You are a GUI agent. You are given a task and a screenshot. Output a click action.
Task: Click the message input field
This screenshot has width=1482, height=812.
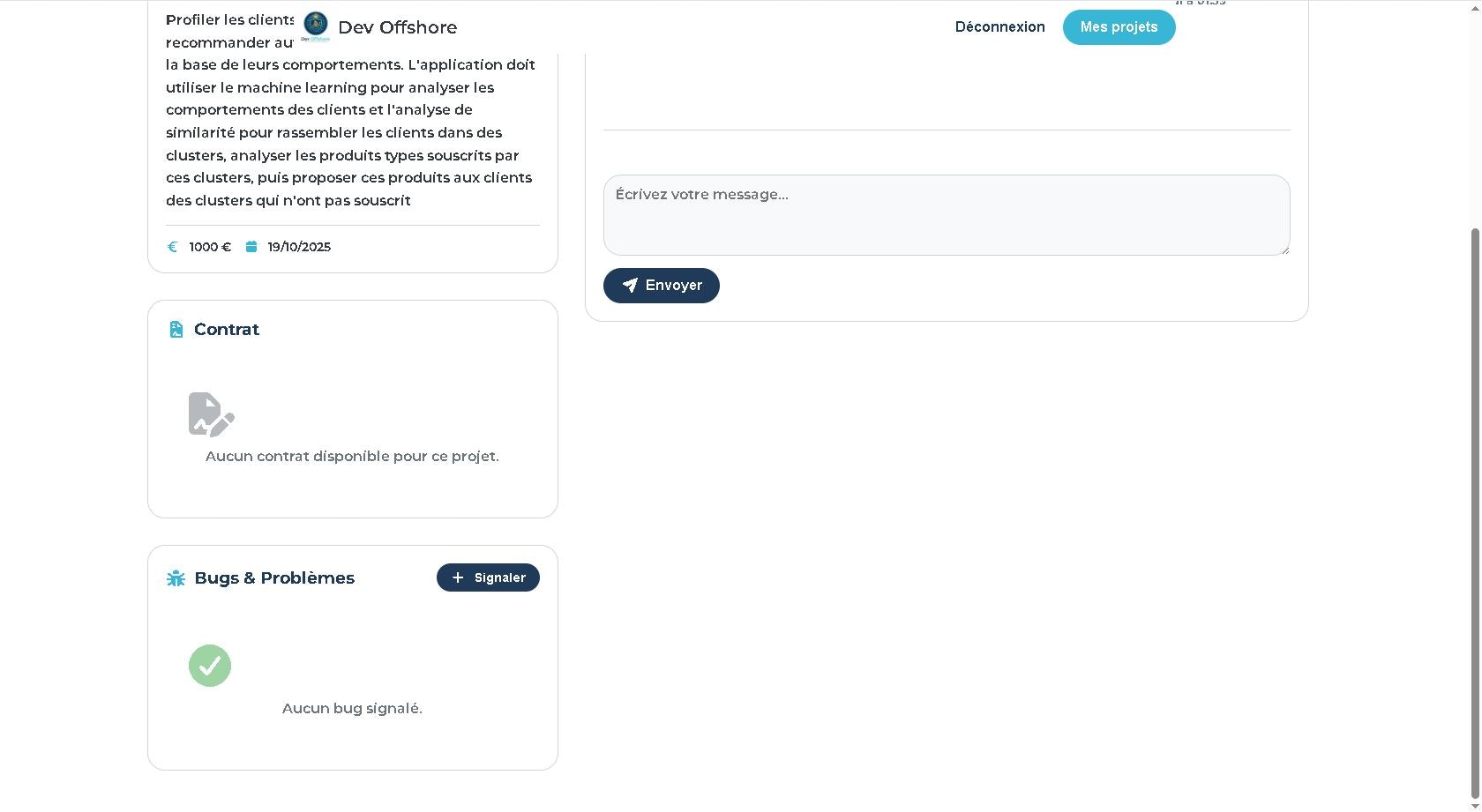coord(946,214)
